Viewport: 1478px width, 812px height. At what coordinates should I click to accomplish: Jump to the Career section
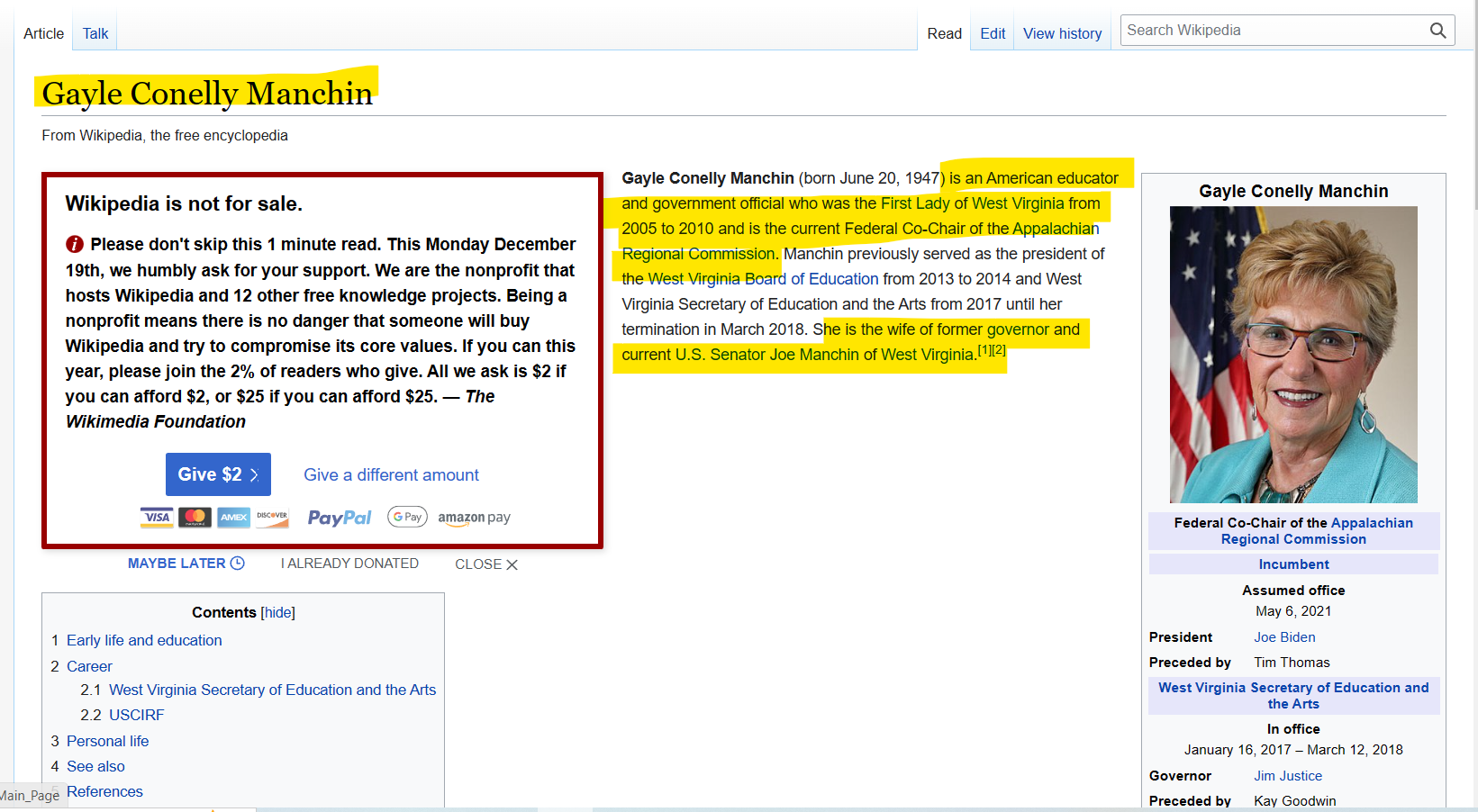click(x=89, y=666)
